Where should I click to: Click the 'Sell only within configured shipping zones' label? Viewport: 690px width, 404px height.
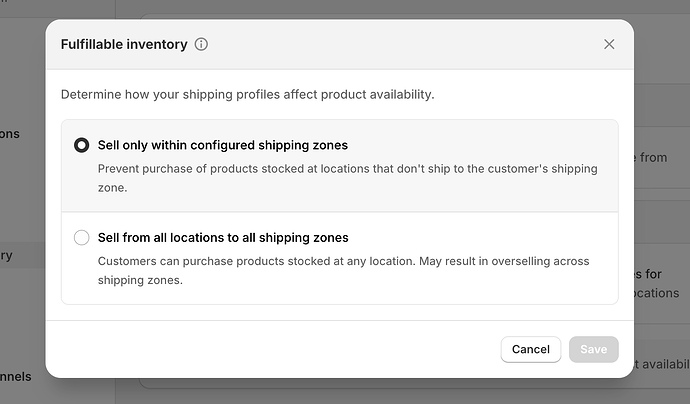coord(222,145)
